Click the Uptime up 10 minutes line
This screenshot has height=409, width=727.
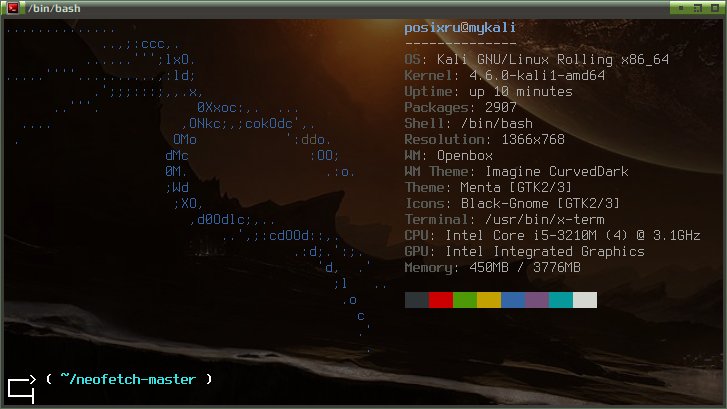coord(488,91)
